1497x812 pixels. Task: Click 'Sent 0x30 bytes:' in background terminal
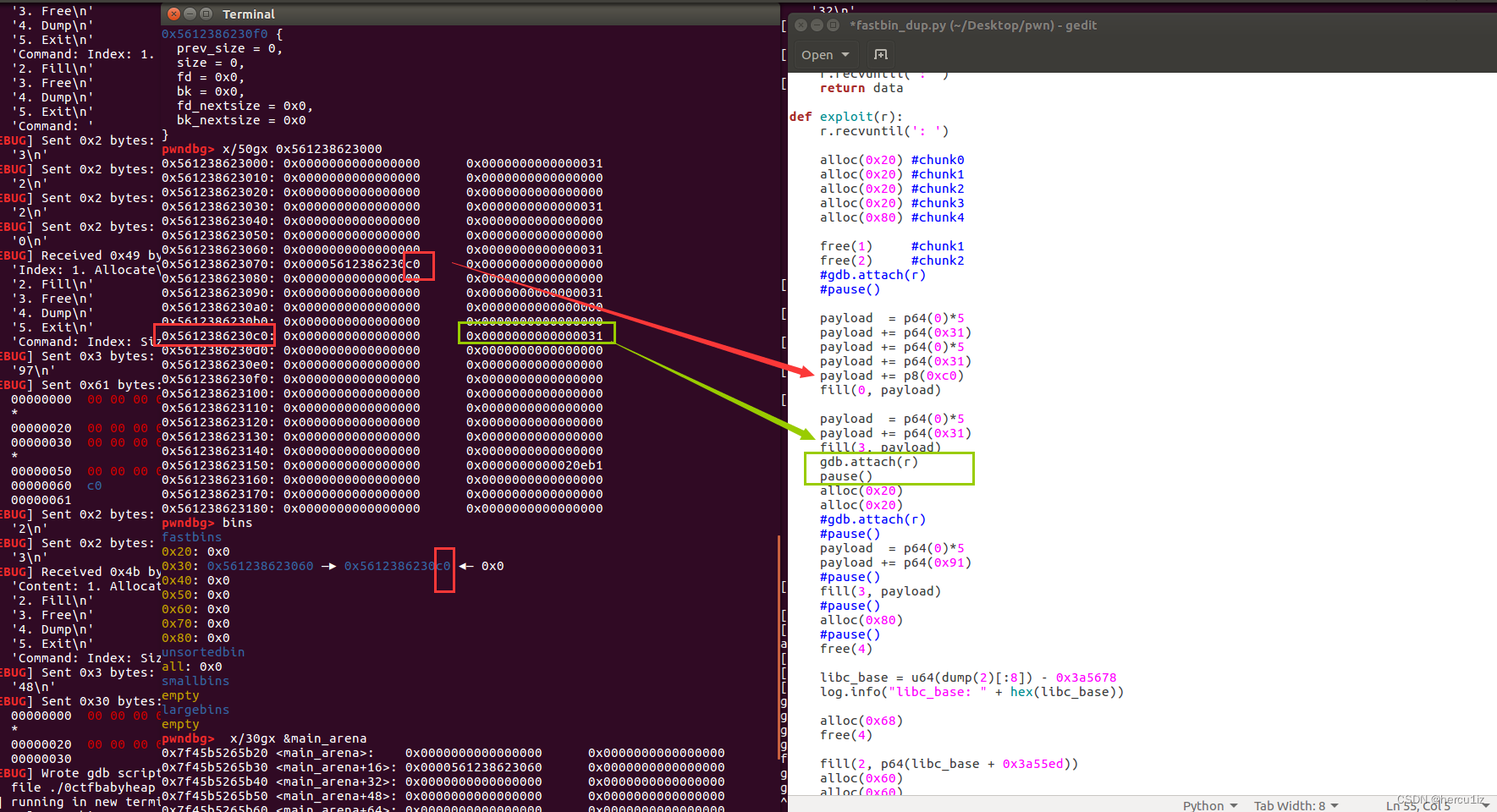coord(101,701)
